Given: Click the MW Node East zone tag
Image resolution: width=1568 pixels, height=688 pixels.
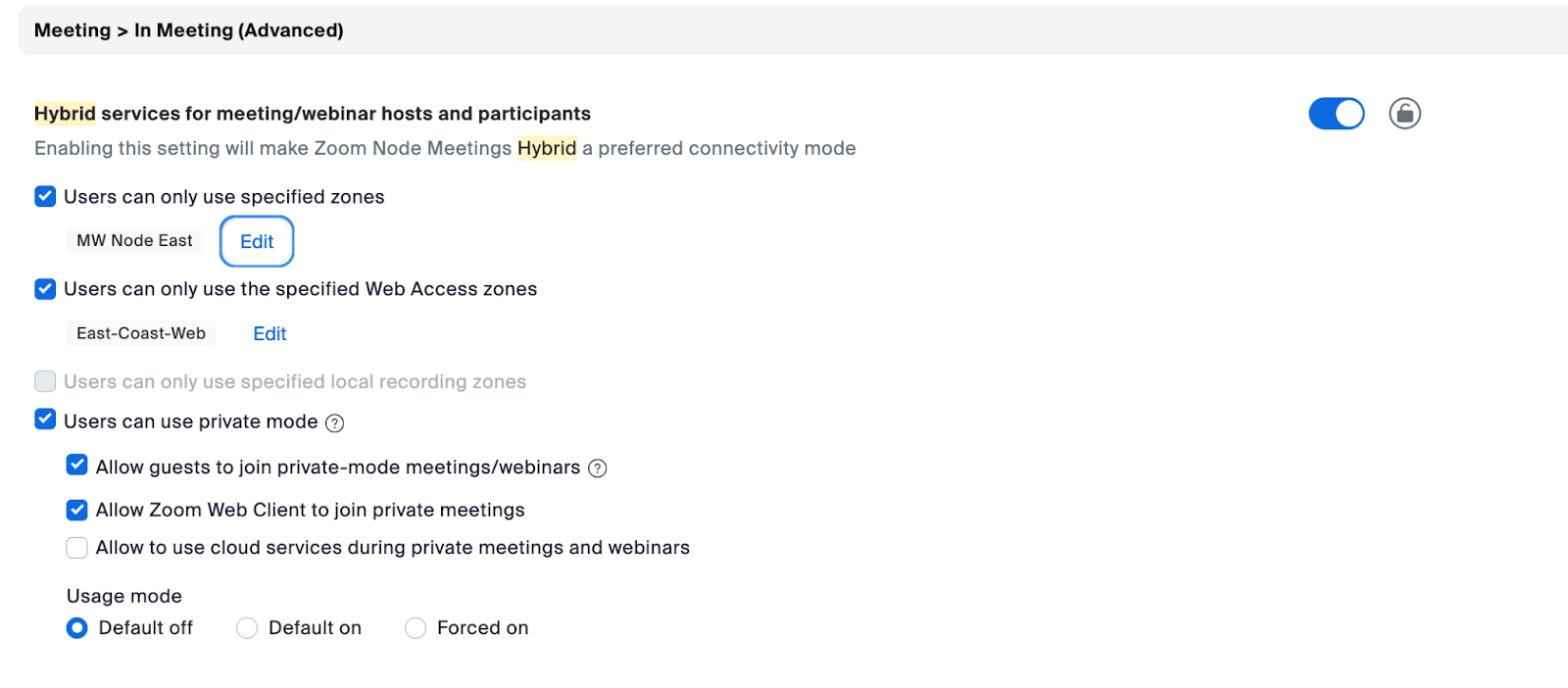Looking at the screenshot, I should pyautogui.click(x=135, y=241).
